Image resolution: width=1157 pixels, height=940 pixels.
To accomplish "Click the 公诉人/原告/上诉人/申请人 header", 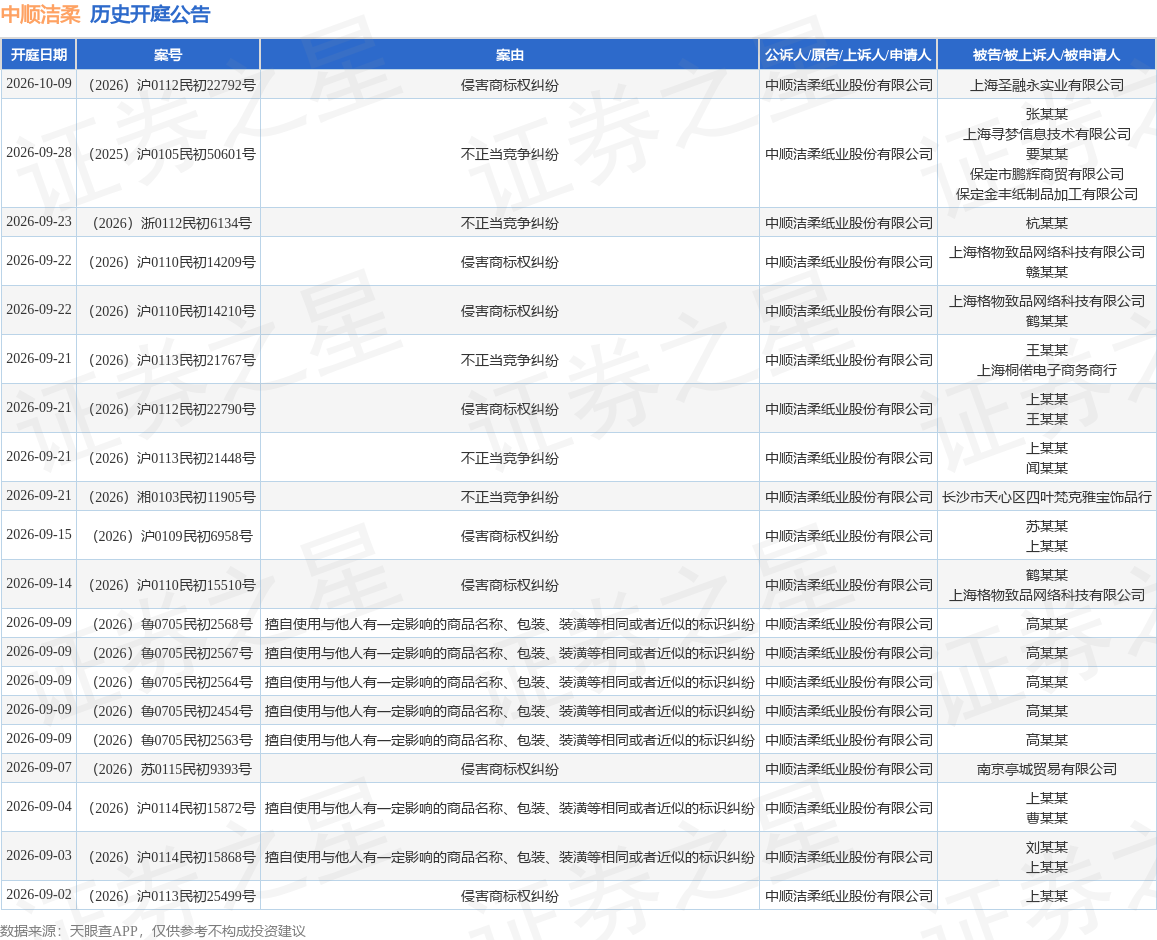I will (x=849, y=55).
